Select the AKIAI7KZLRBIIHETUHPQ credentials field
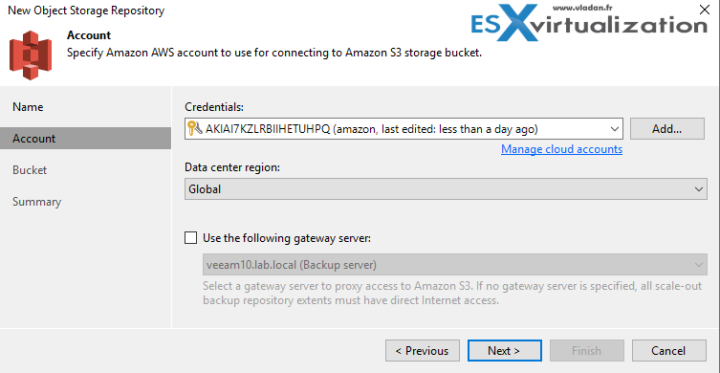 [x=403, y=130]
